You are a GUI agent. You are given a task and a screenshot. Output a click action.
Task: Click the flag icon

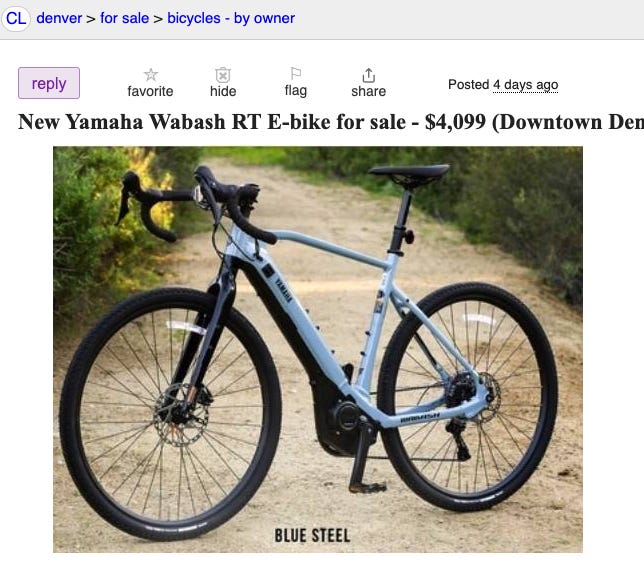[x=296, y=73]
